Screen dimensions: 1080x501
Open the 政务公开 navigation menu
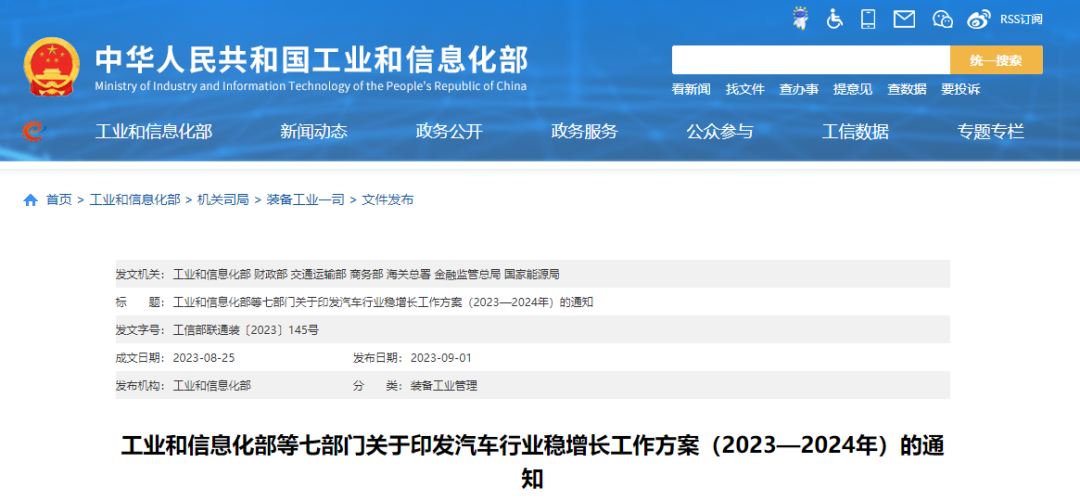click(449, 131)
